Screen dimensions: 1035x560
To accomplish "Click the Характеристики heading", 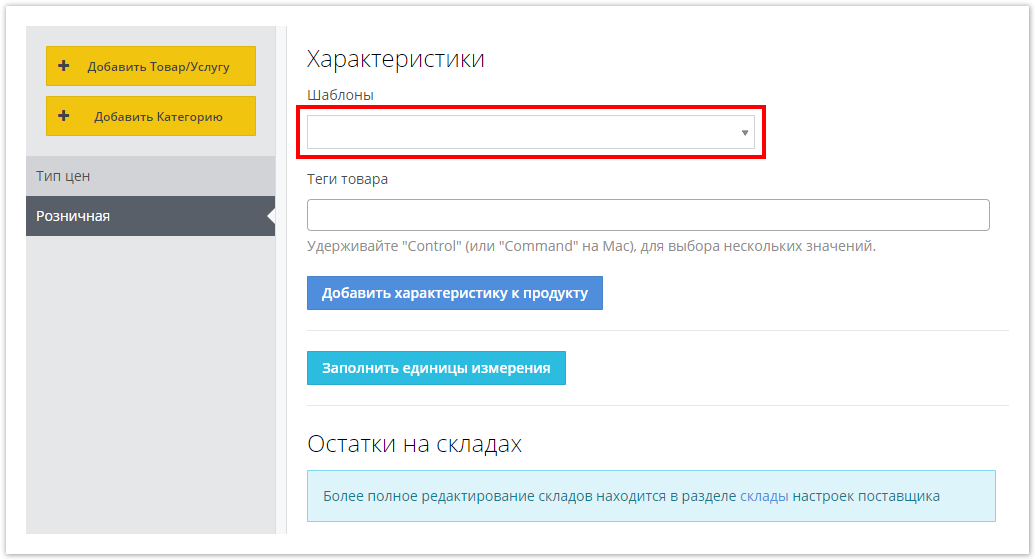I will coord(395,59).
